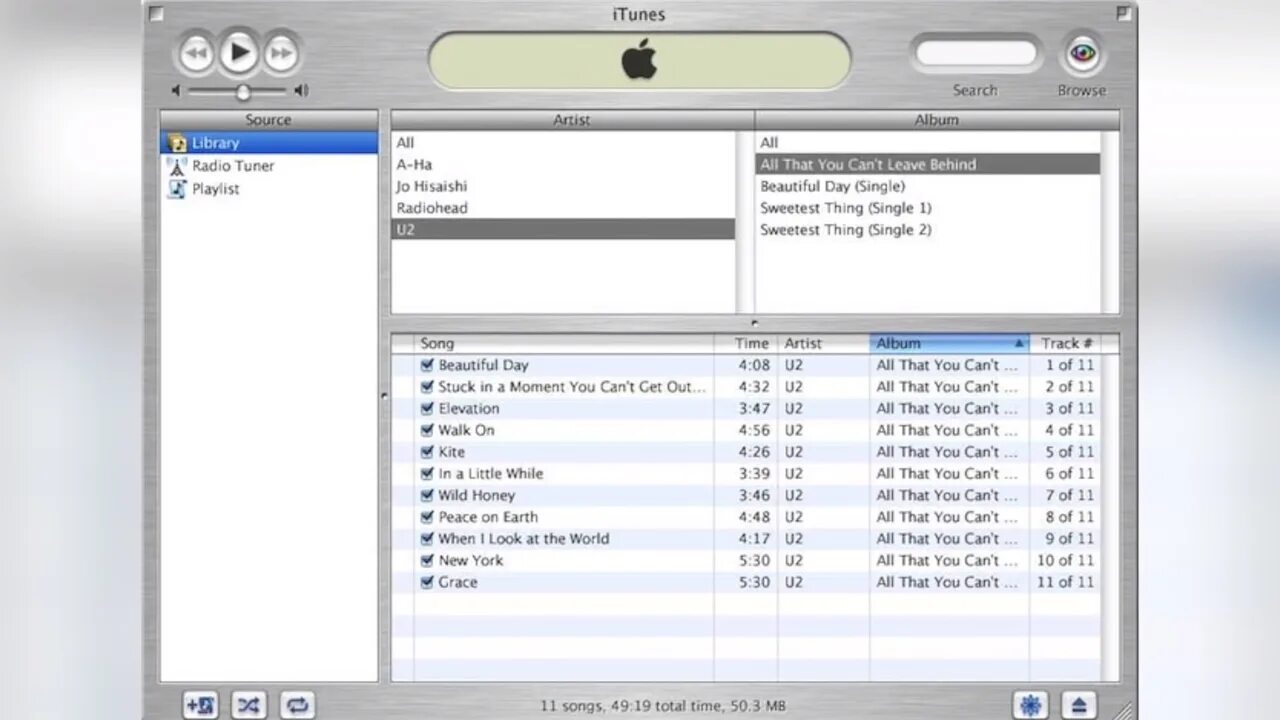Viewport: 1280px width, 720px height.
Task: Uncheck the Walk On song checkbox
Action: point(427,430)
